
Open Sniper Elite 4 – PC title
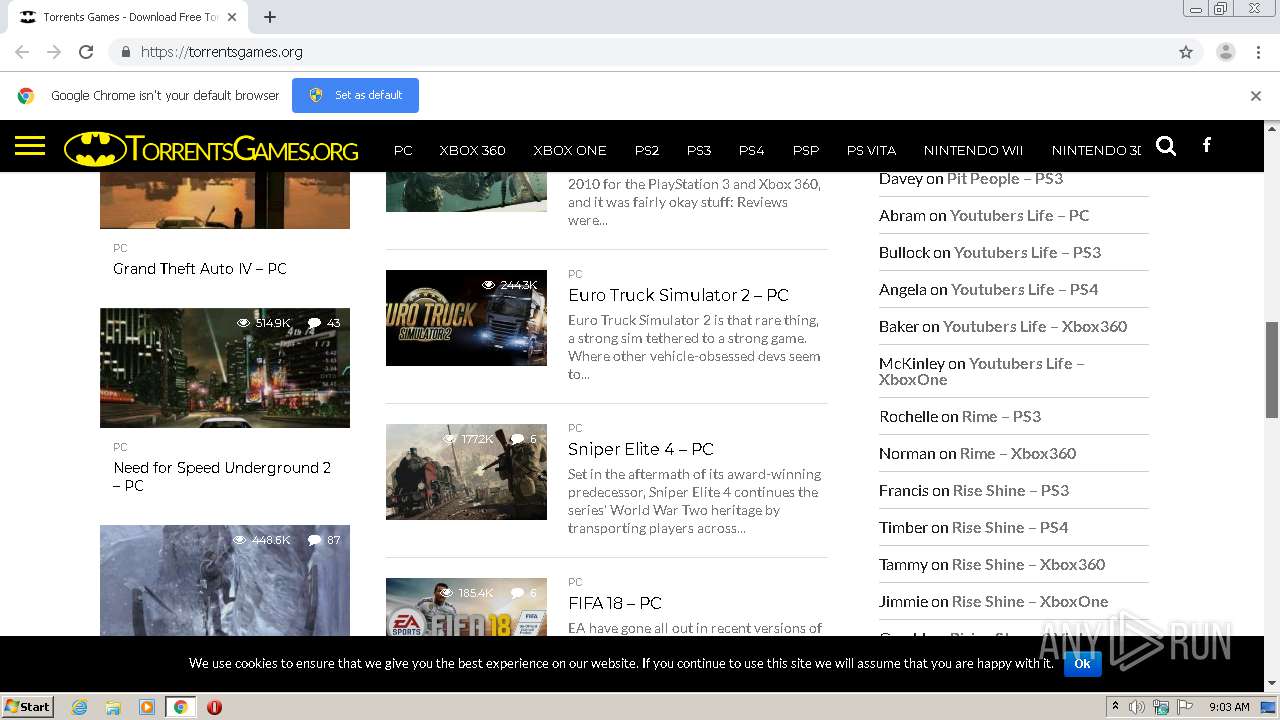click(x=641, y=449)
